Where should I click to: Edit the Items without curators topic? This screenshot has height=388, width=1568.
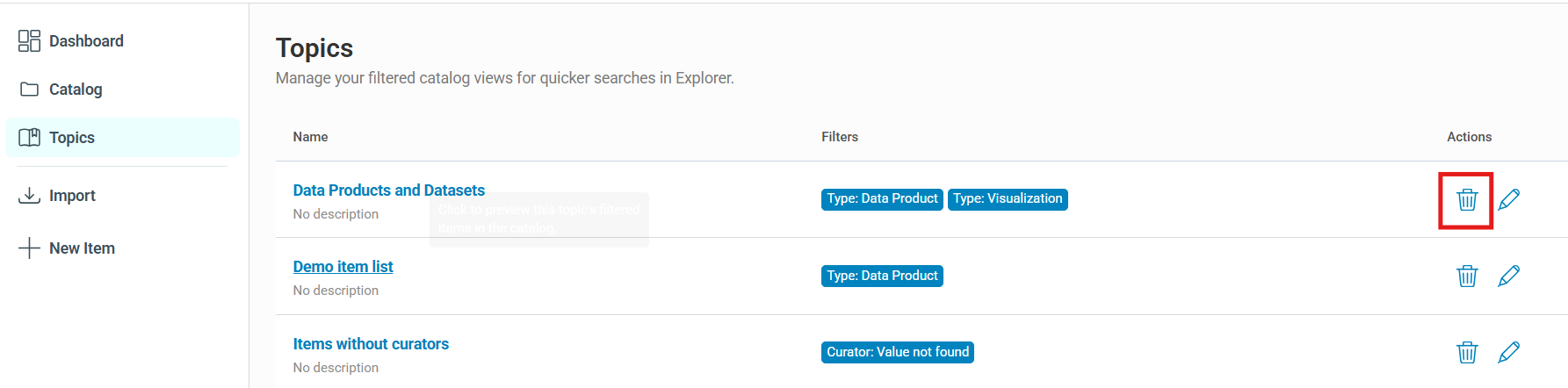point(1508,352)
